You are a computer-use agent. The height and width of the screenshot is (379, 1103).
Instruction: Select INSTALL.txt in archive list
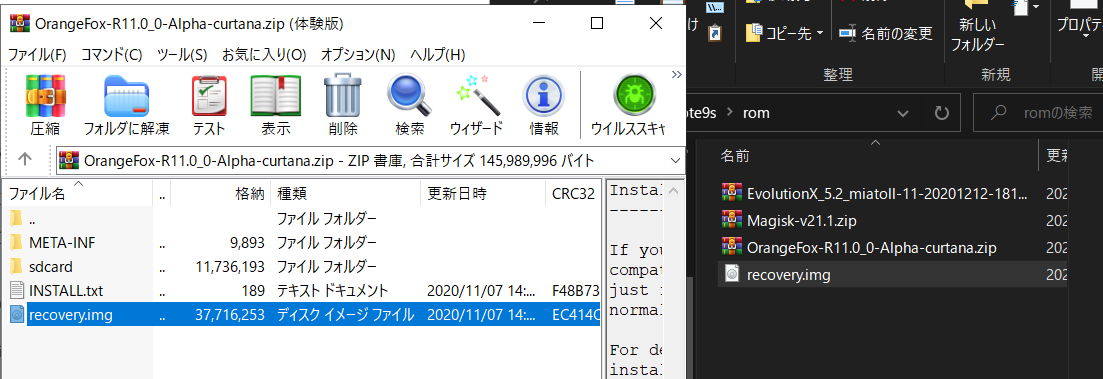pyautogui.click(x=302, y=290)
